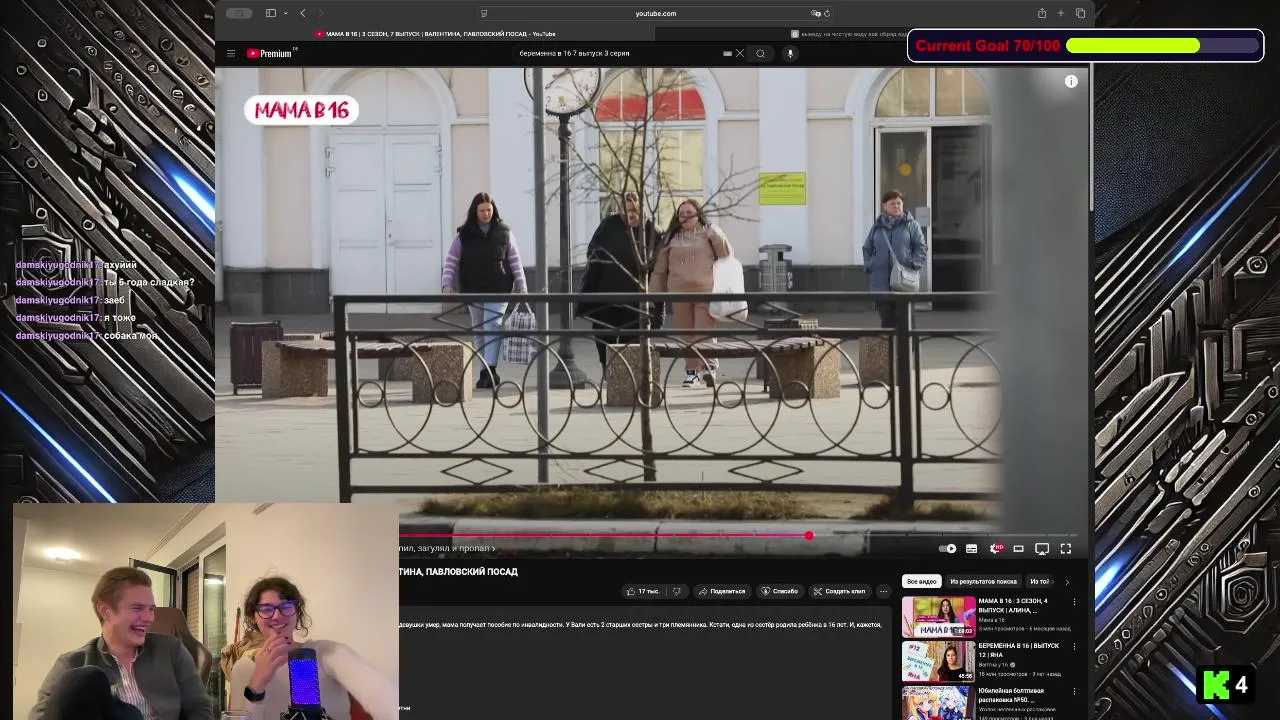Open options menu for АЛИНА recommendation
Viewport: 1280px width, 720px height.
[x=1074, y=602]
